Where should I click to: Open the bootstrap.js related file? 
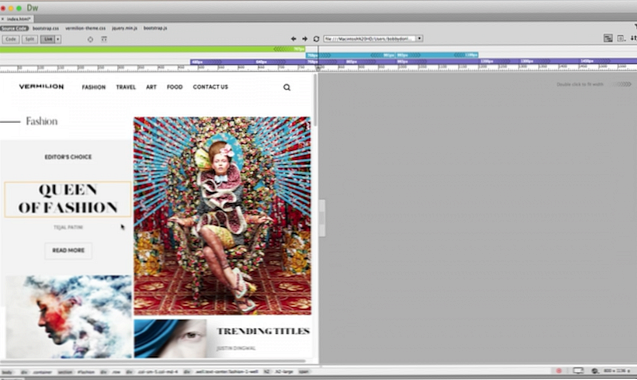click(155, 28)
